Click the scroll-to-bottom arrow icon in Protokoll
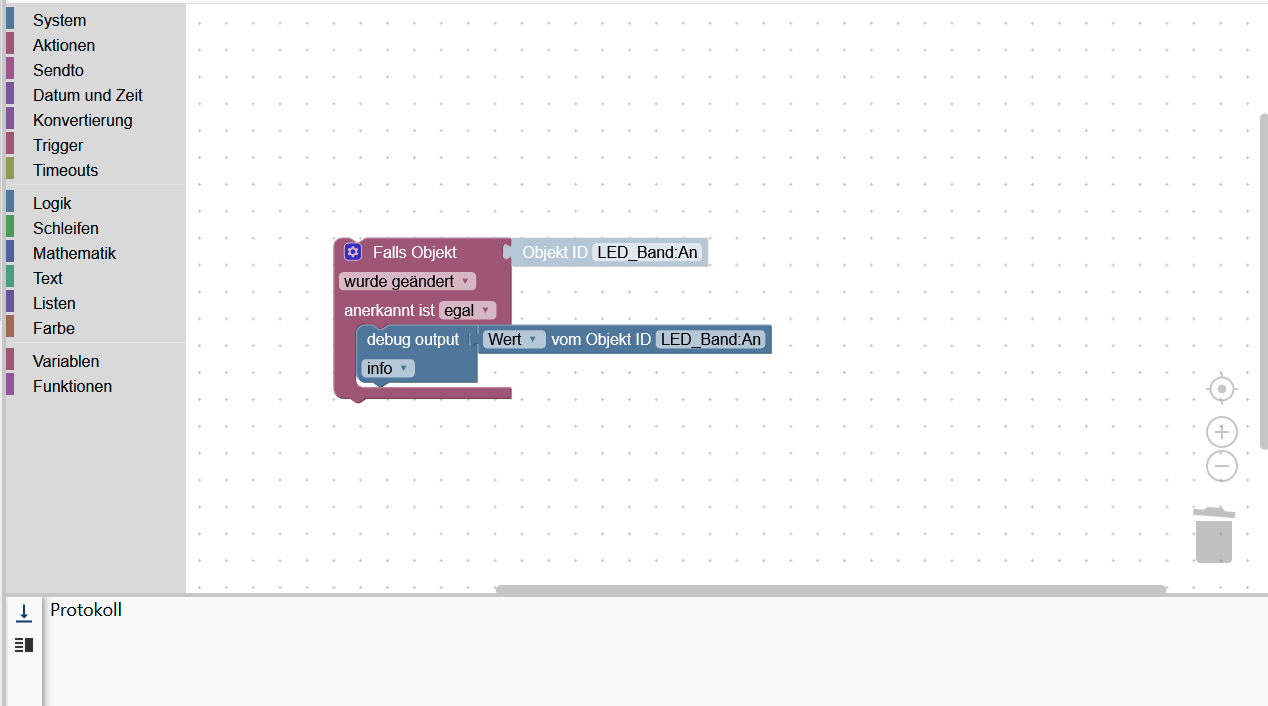 (x=24, y=614)
